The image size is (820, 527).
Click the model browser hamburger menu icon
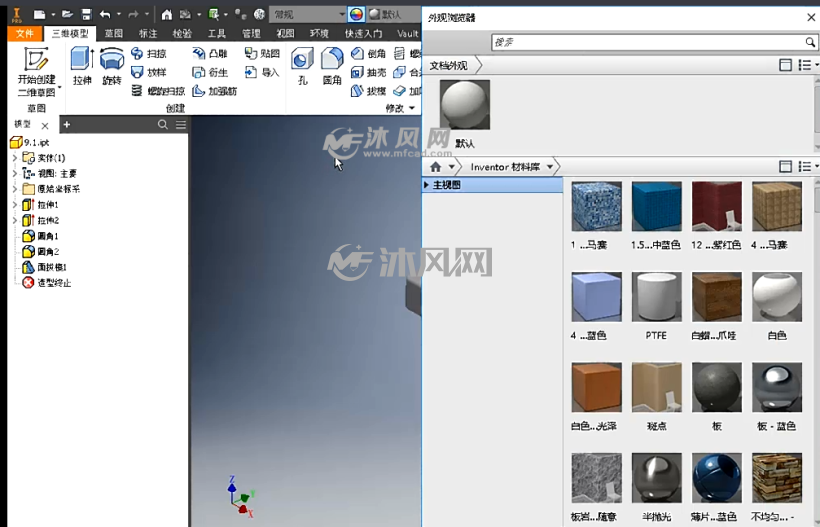(181, 124)
